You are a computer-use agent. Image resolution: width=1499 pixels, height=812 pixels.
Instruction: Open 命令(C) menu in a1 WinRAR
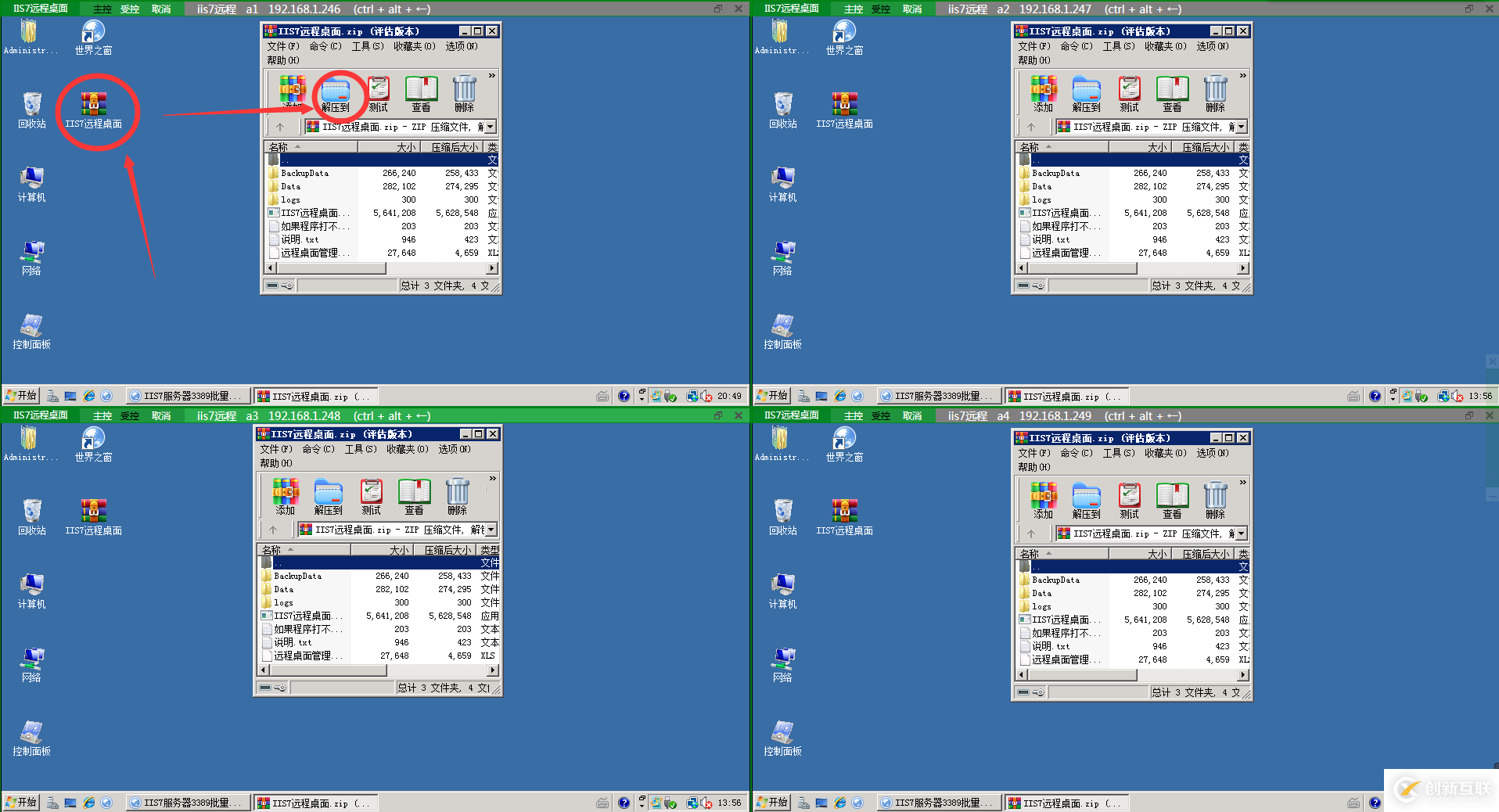(x=325, y=46)
